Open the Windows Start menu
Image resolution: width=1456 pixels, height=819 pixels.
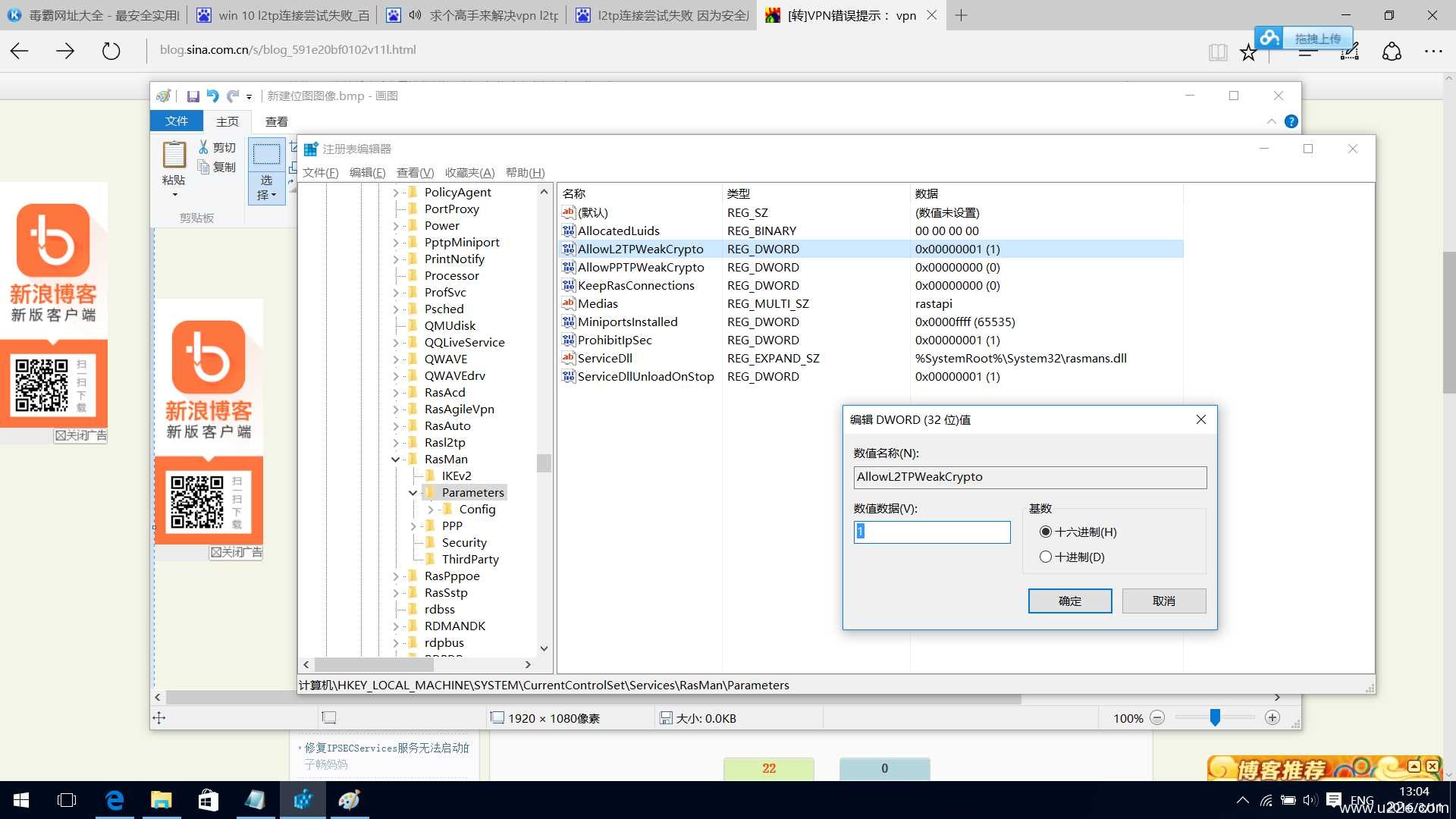coord(21,800)
